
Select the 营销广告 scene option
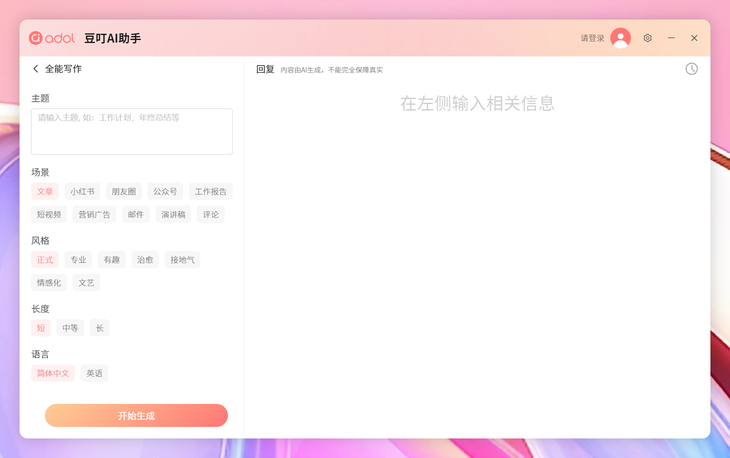coord(95,214)
